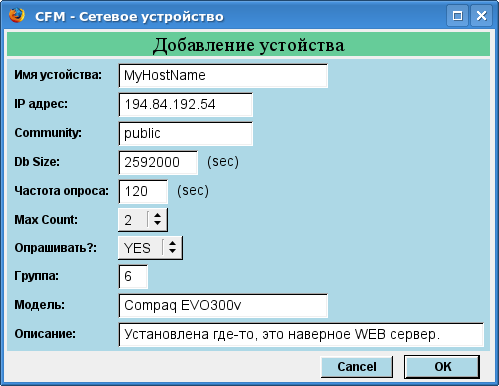The image size is (499, 386).
Task: Select the Community input field
Action: [186, 134]
